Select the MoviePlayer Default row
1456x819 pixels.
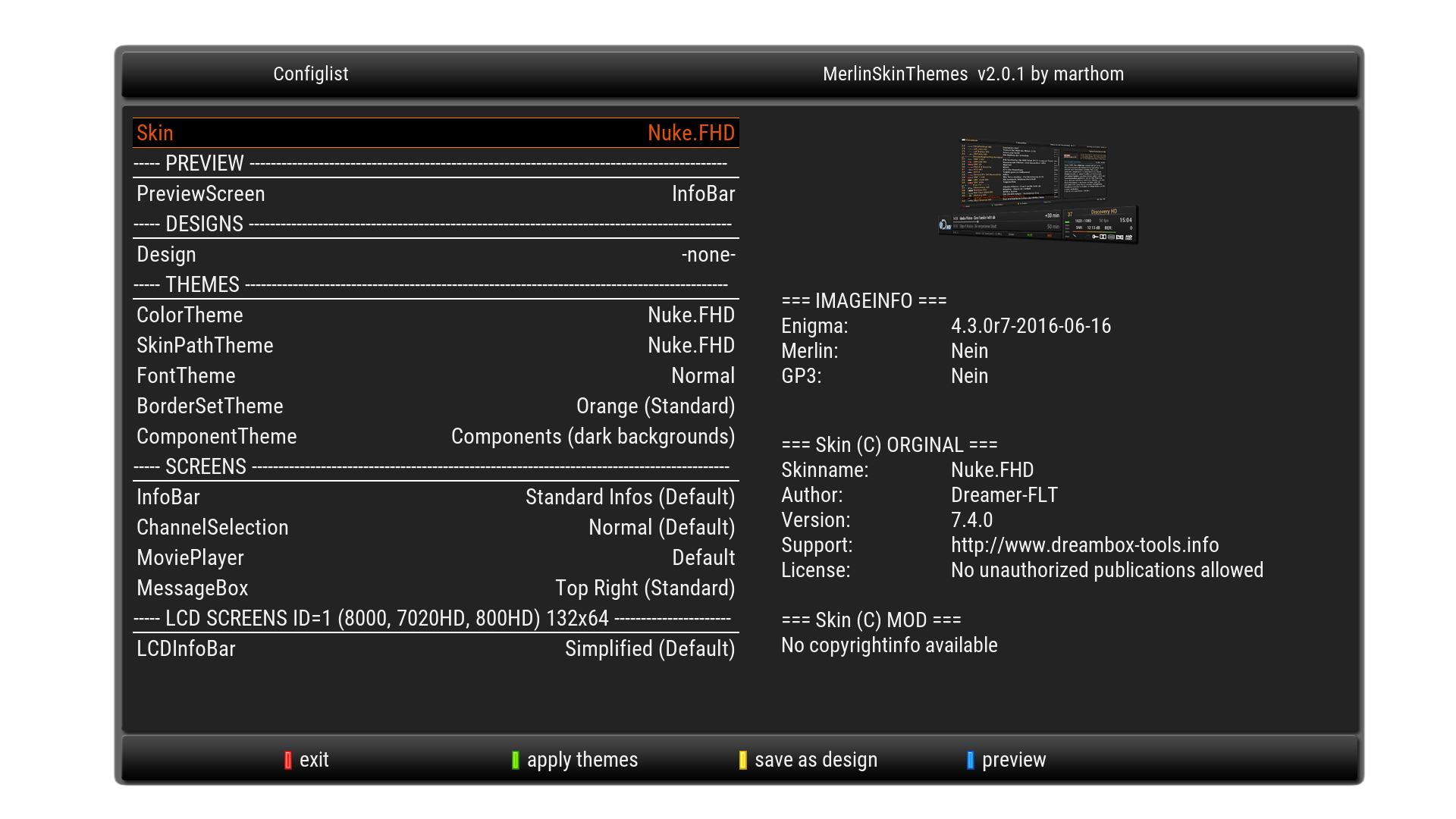tap(435, 557)
